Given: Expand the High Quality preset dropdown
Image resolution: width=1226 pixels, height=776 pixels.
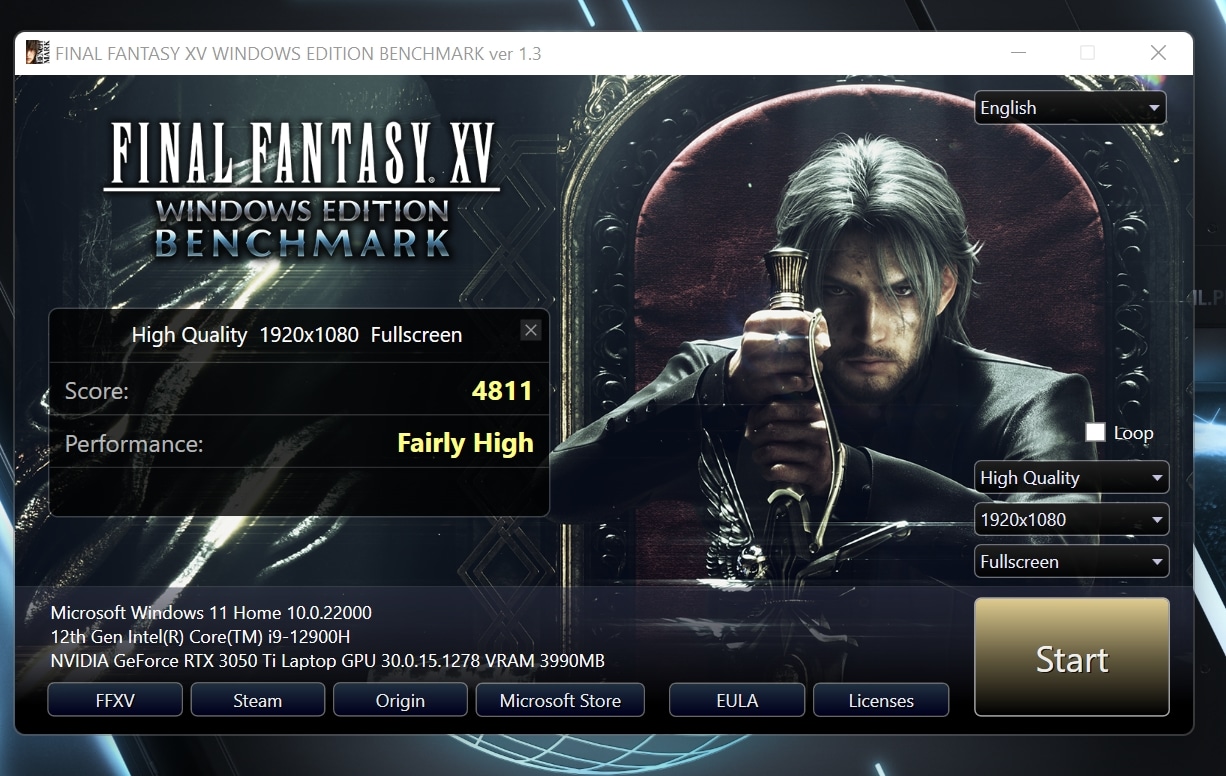Looking at the screenshot, I should (x=1071, y=478).
